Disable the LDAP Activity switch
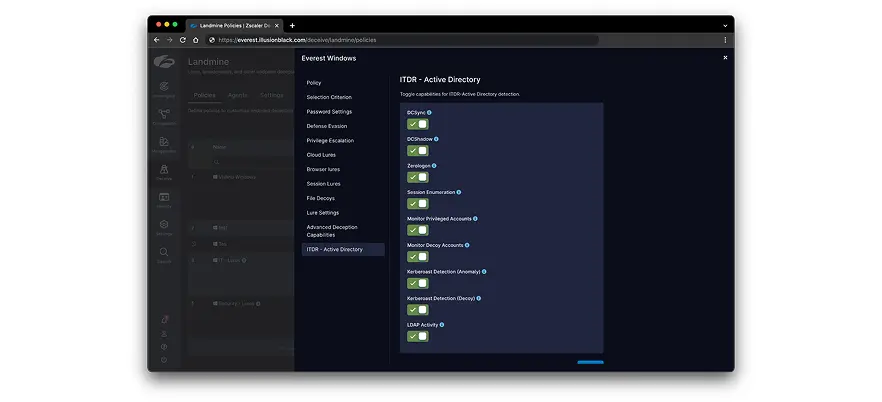 [x=417, y=336]
